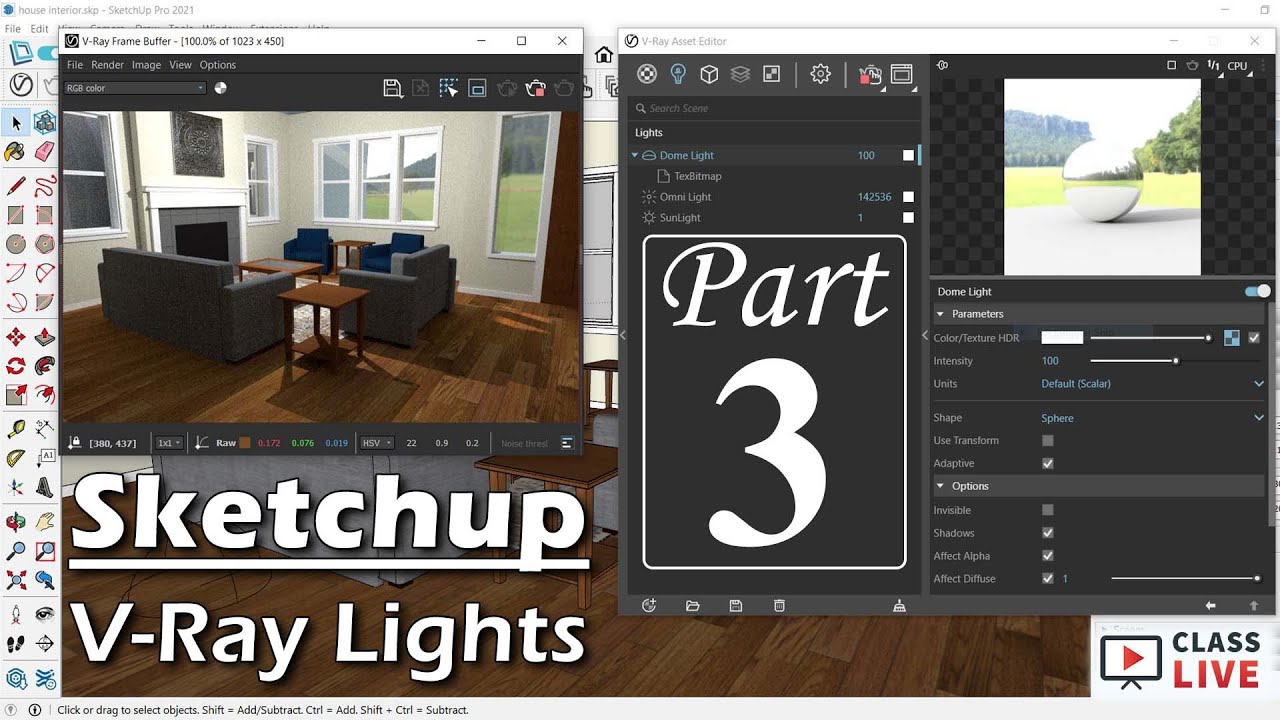Open the Lights category bulb icon
This screenshot has width=1280, height=720.
click(678, 74)
